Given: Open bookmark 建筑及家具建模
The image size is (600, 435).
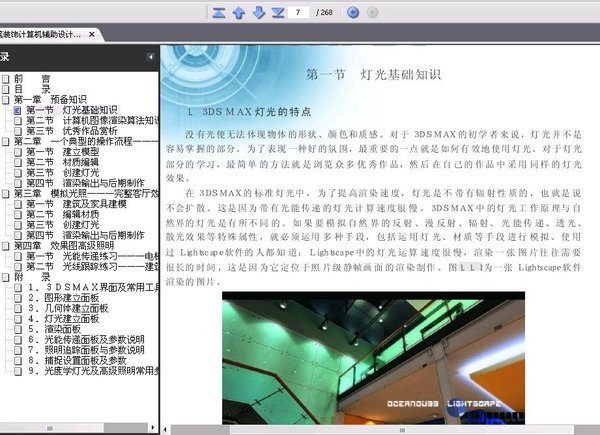Looking at the screenshot, I should [76, 204].
